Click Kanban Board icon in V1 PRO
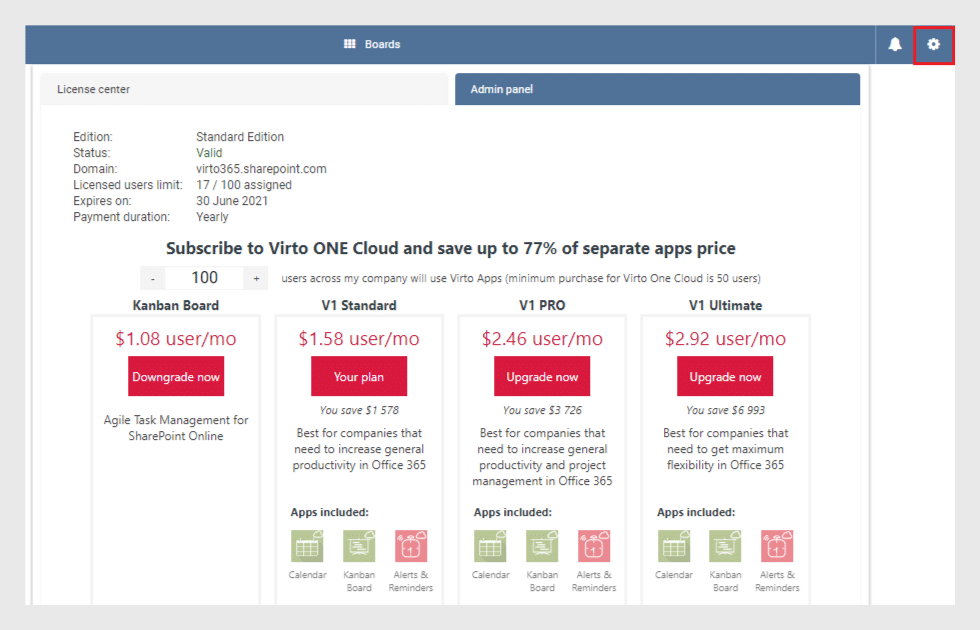 (x=542, y=546)
